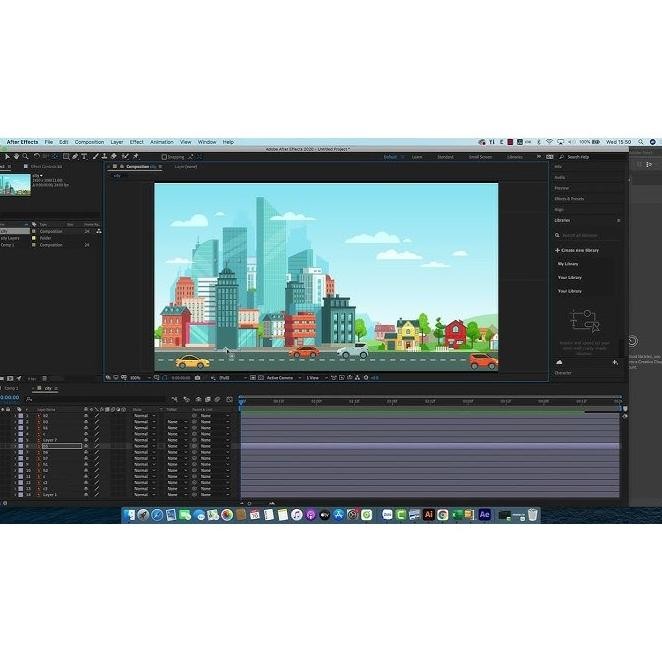Click the timeline timecode field

9,397
